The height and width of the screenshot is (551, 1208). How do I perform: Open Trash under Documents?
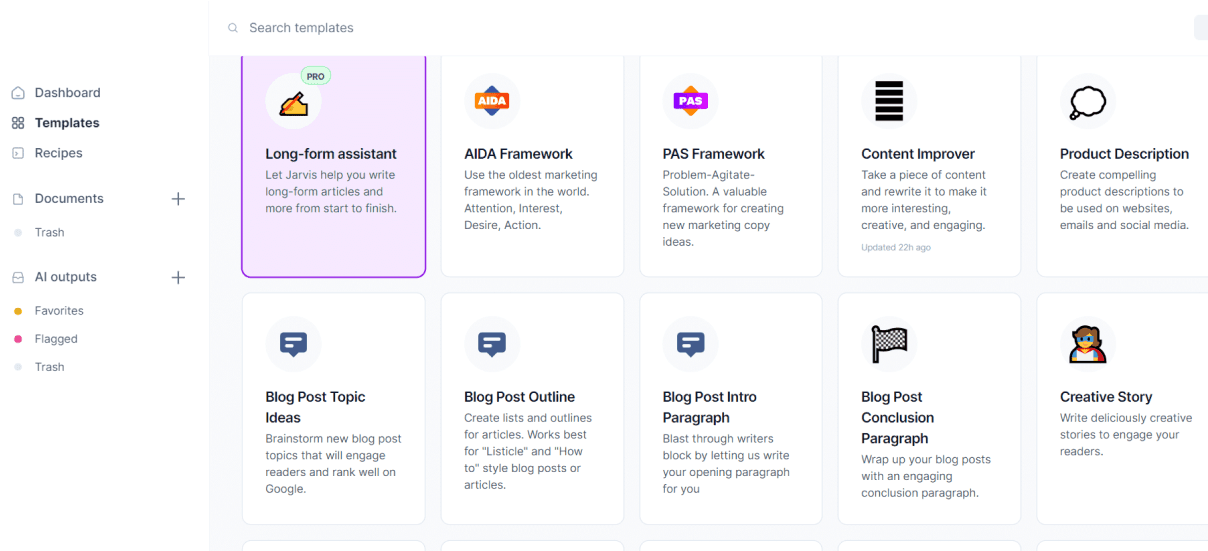[49, 232]
